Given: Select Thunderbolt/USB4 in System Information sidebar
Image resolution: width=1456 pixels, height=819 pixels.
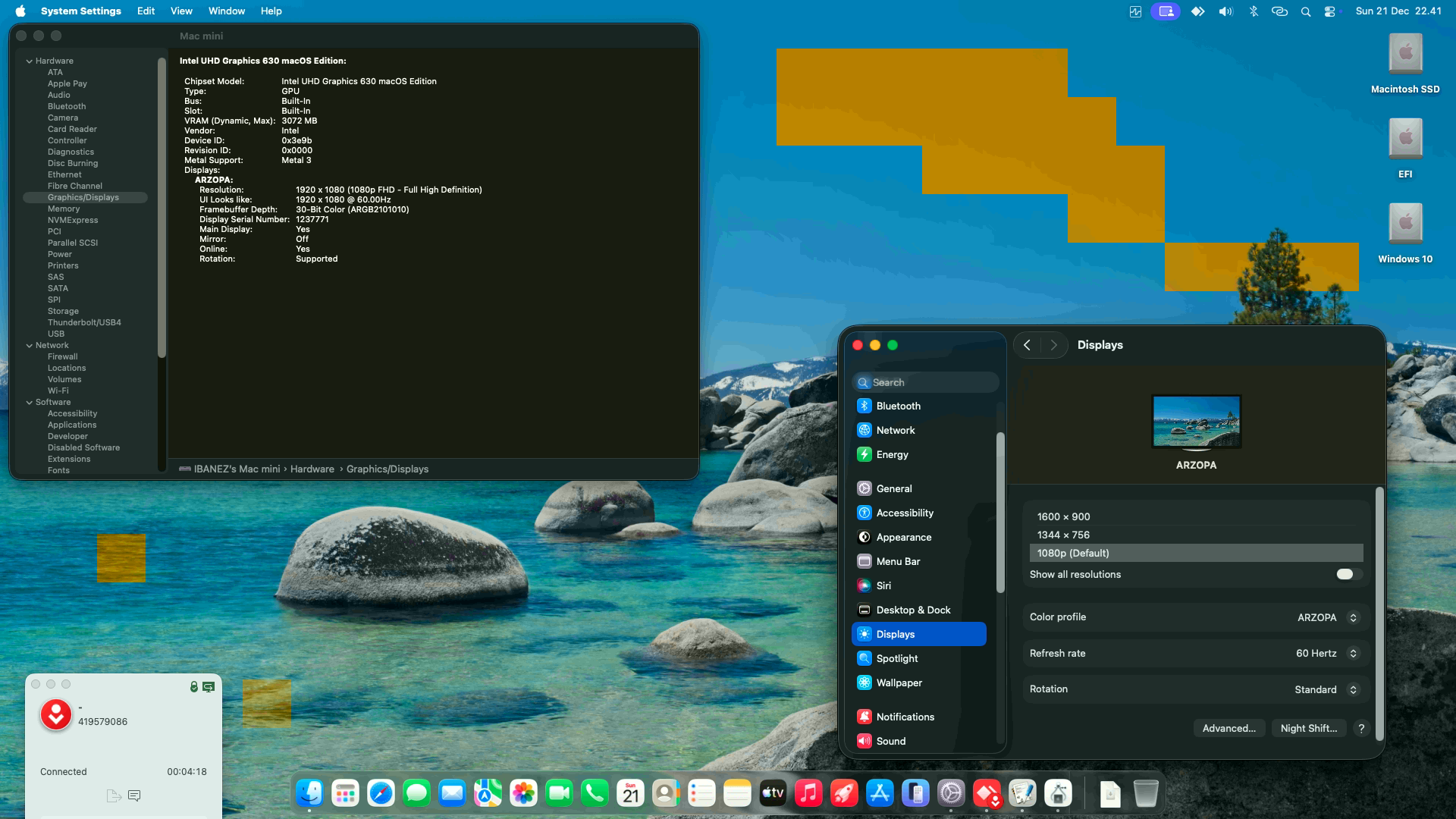Looking at the screenshot, I should 84,322.
